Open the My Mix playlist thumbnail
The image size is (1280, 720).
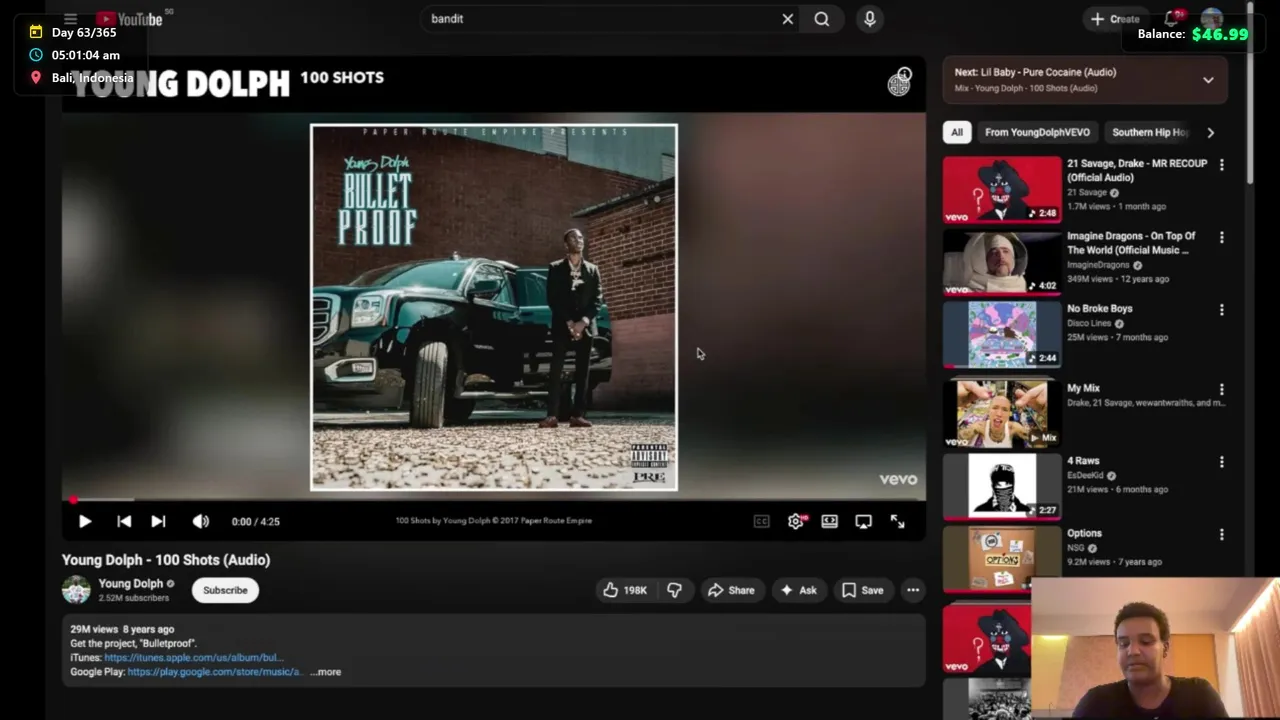(x=1002, y=412)
